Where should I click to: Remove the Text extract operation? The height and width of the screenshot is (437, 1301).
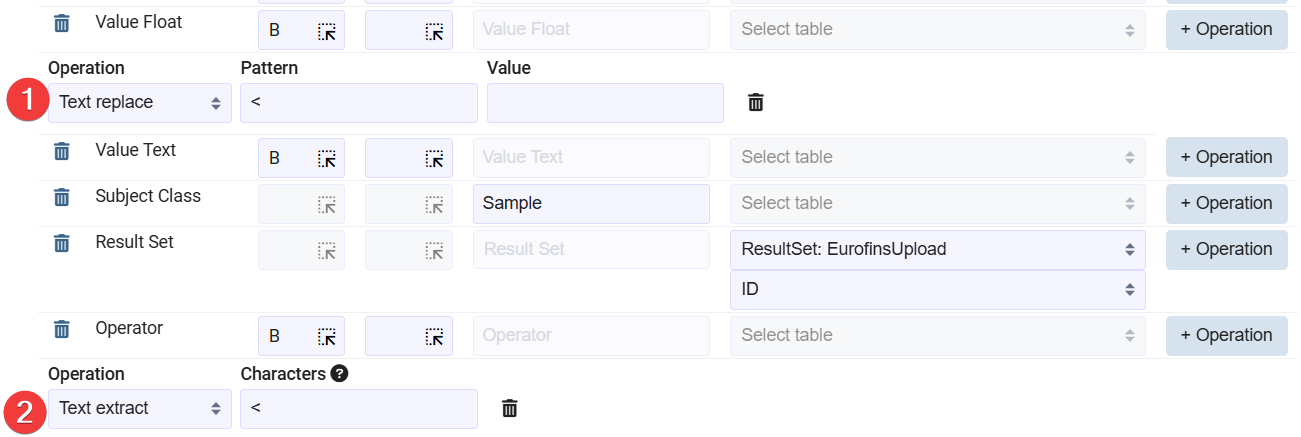[510, 408]
